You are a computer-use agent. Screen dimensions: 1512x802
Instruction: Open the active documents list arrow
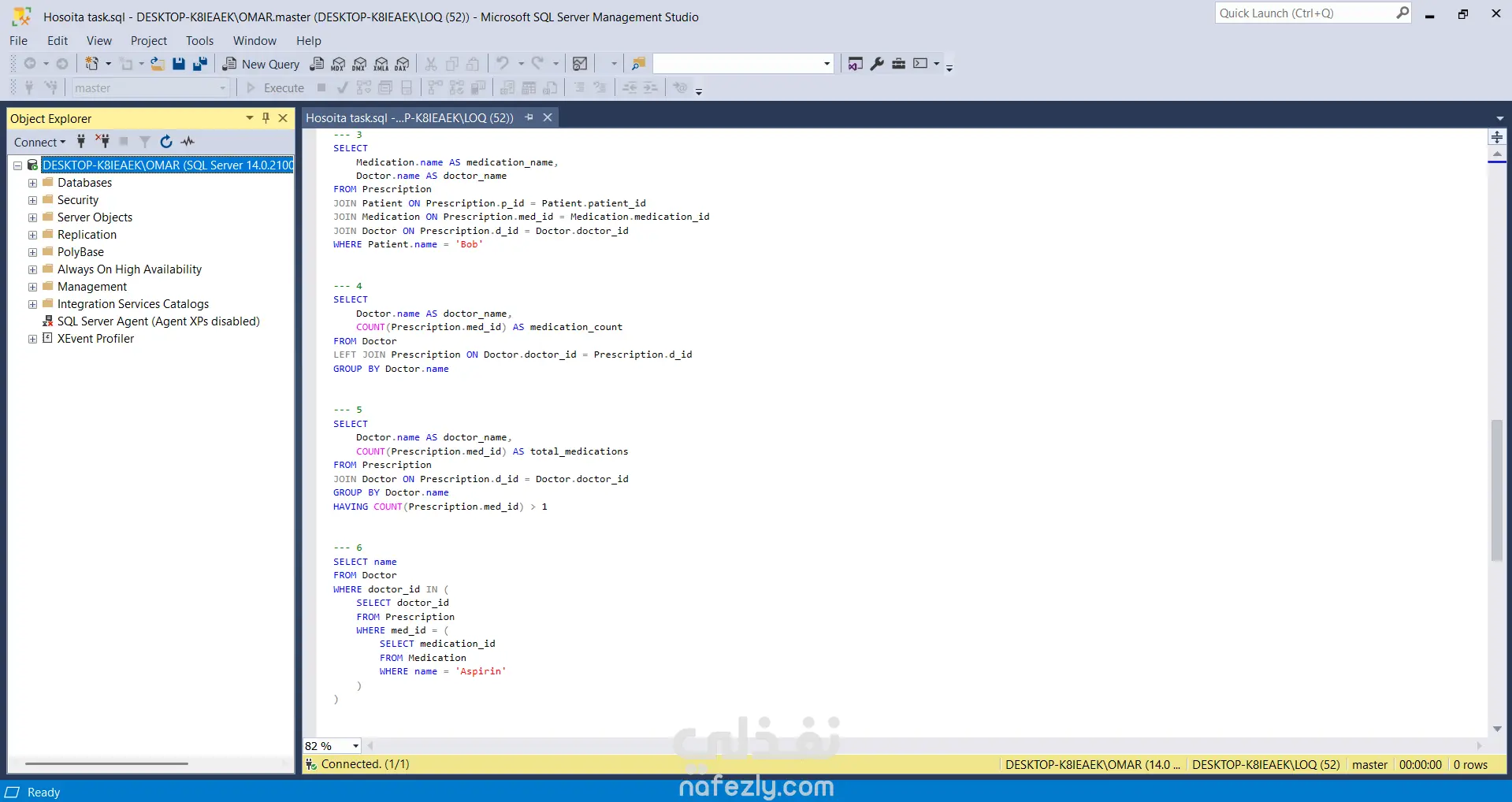[1499, 118]
